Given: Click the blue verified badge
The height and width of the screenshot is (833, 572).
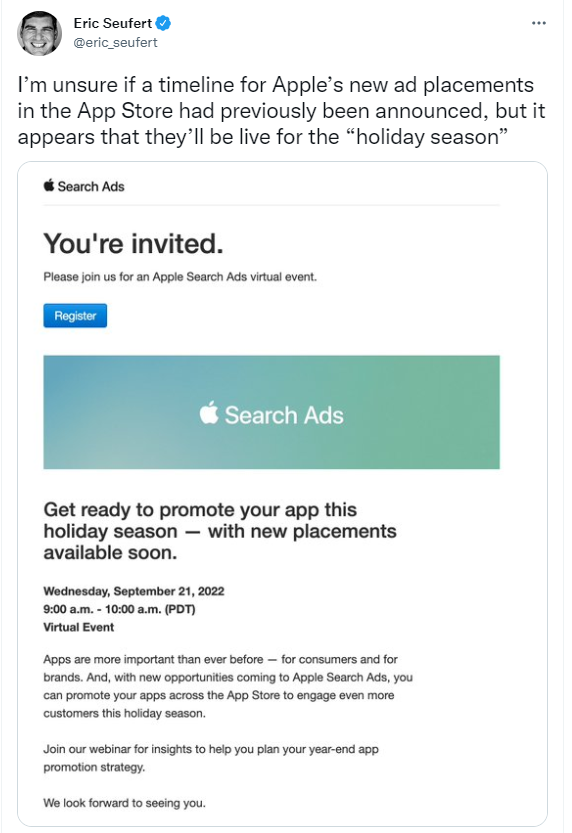Looking at the screenshot, I should tap(163, 23).
